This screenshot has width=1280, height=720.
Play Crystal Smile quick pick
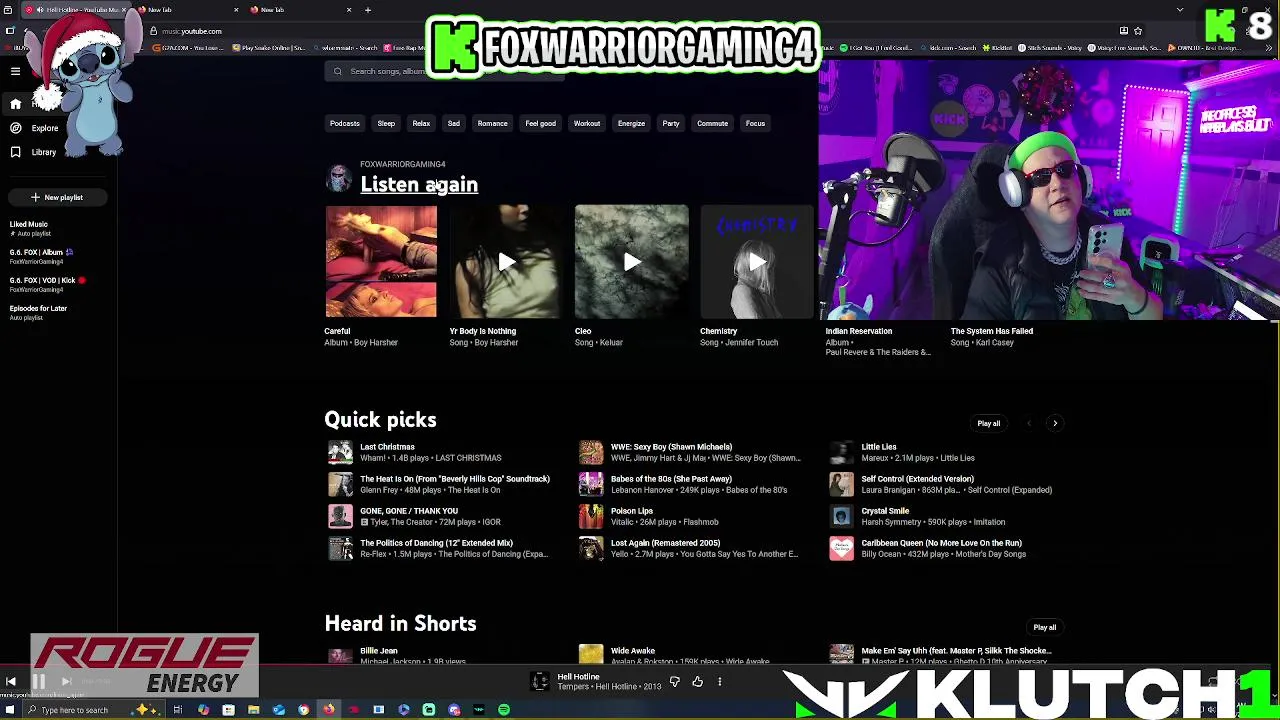pyautogui.click(x=842, y=516)
